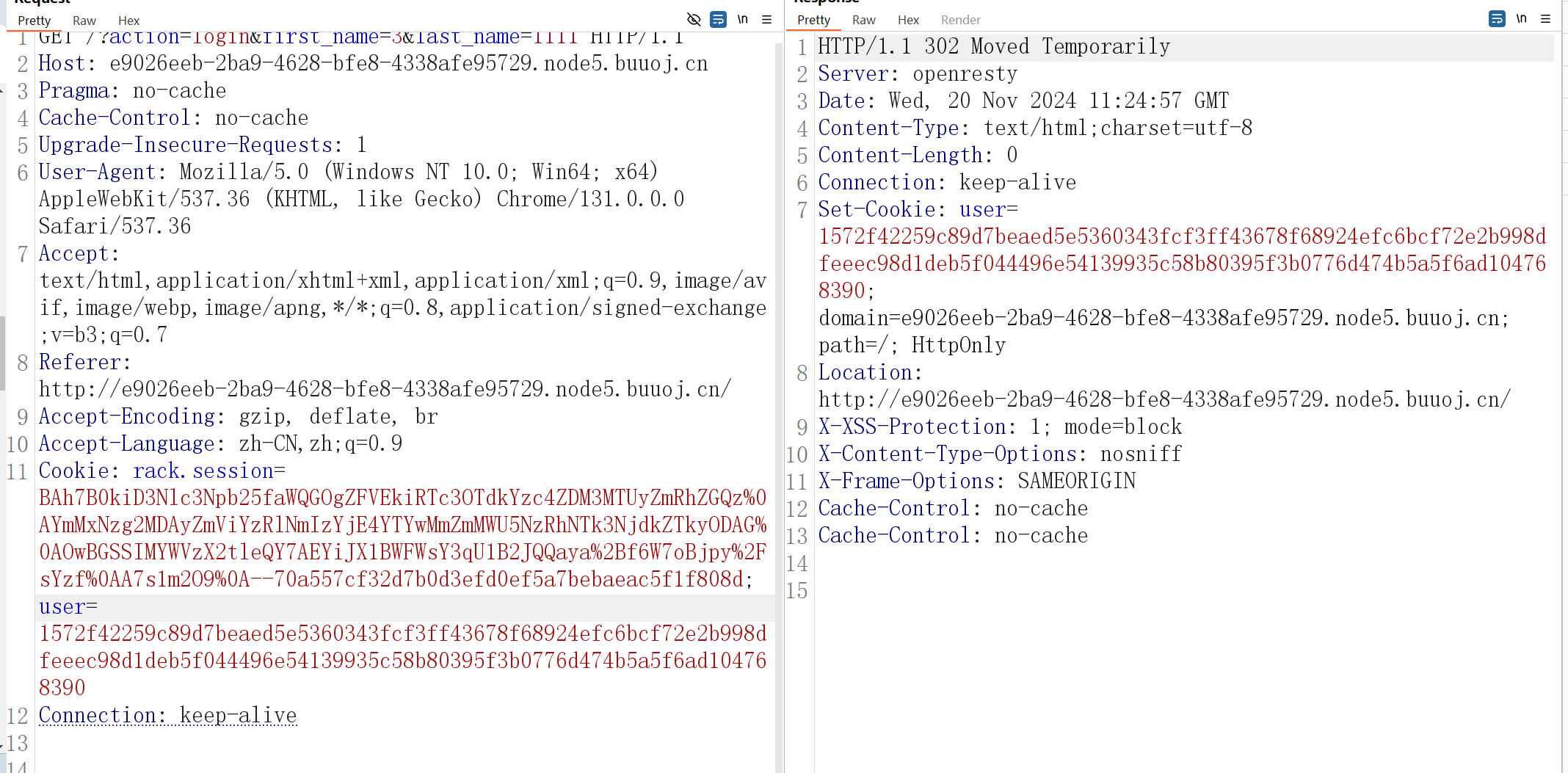Screen dimensions: 1568x773
Task: Toggle word wrap icon in Response panel
Action: (1497, 19)
